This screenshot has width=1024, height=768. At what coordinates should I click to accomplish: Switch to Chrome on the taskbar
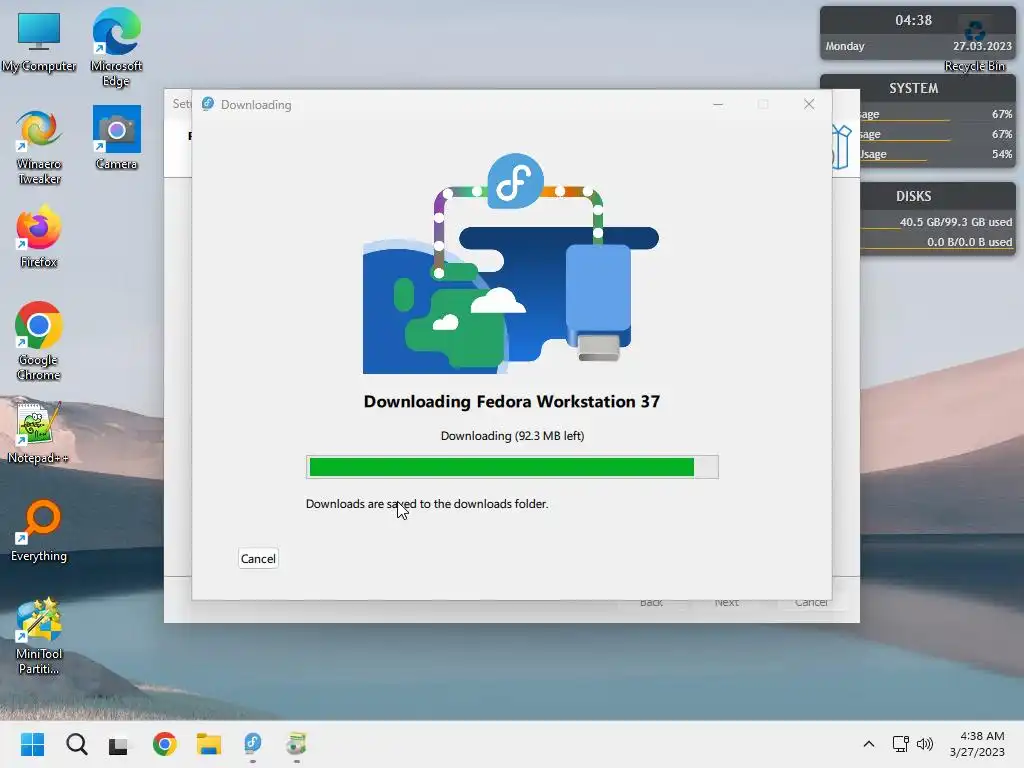[x=165, y=744]
